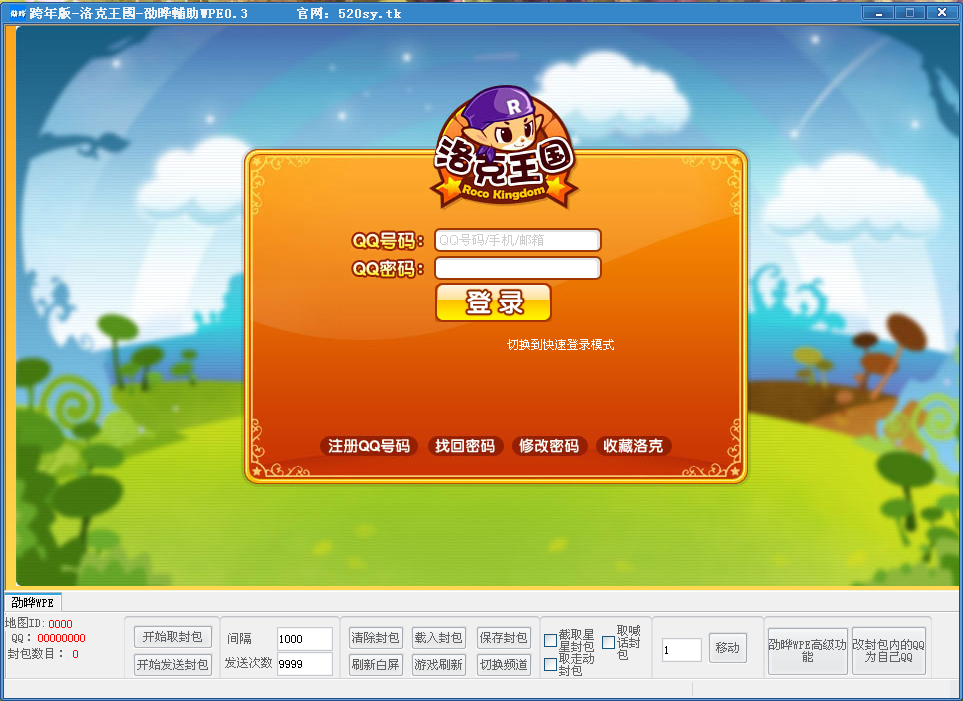Click the 收藏洛克 bookmark button
The height and width of the screenshot is (701, 963).
coord(633,446)
